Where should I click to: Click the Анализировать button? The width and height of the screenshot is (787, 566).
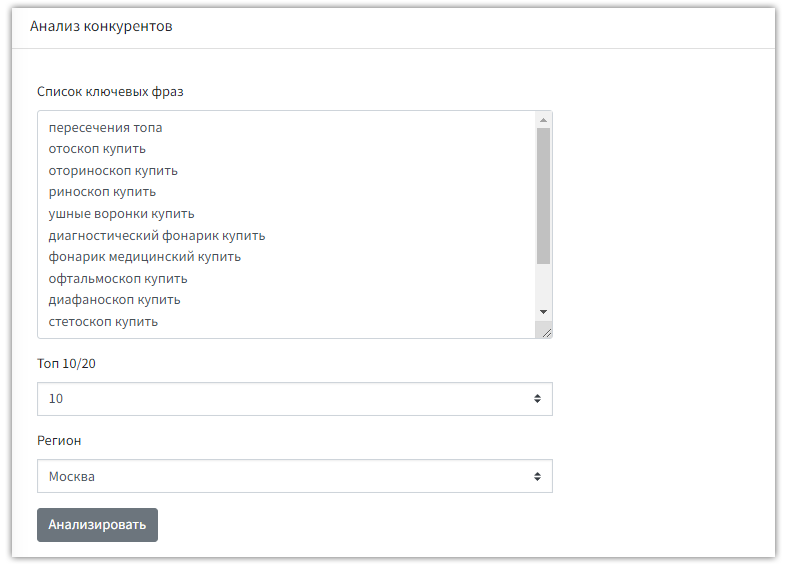coord(97,525)
